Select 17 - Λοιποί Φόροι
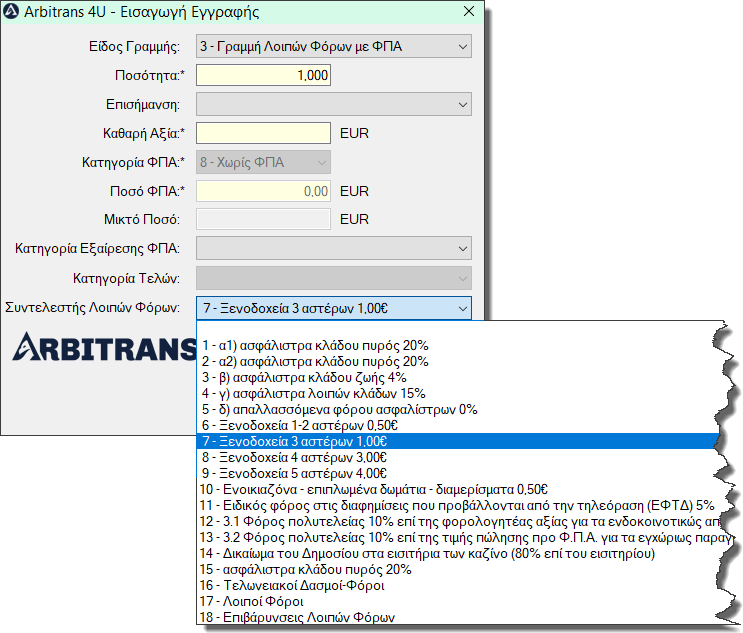 tap(458, 602)
